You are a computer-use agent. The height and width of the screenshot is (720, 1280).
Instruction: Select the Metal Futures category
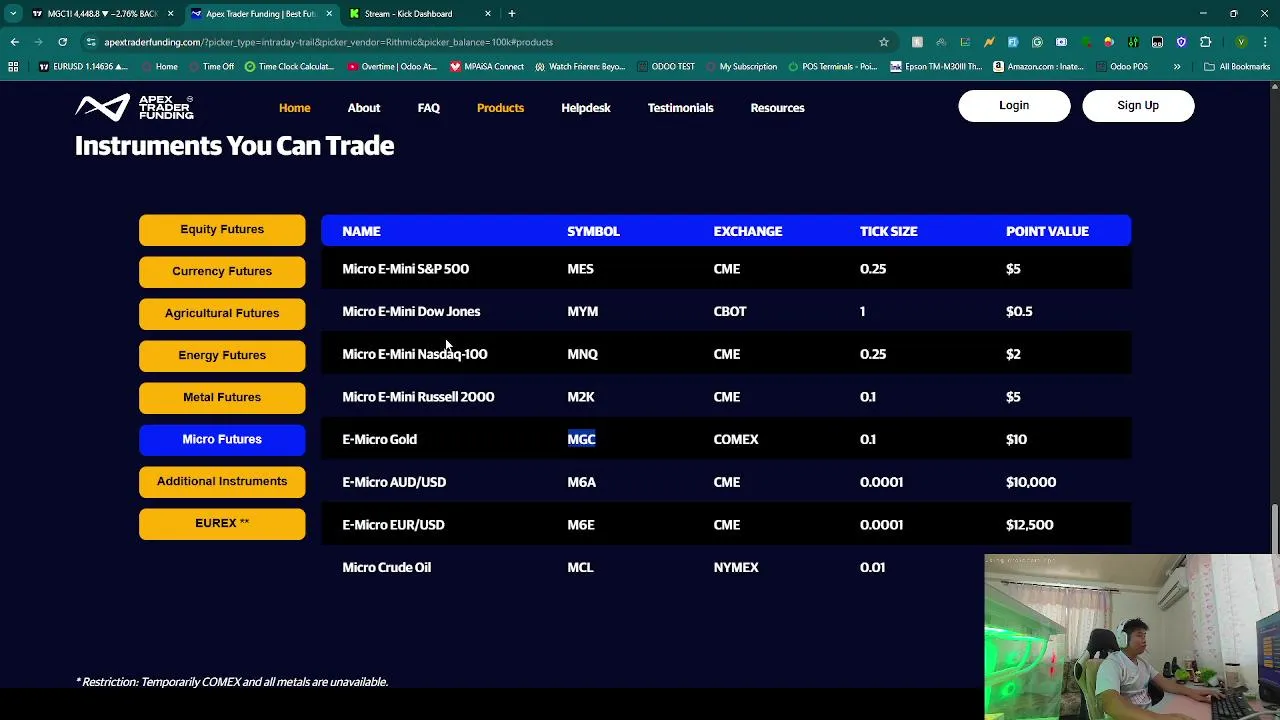click(222, 398)
